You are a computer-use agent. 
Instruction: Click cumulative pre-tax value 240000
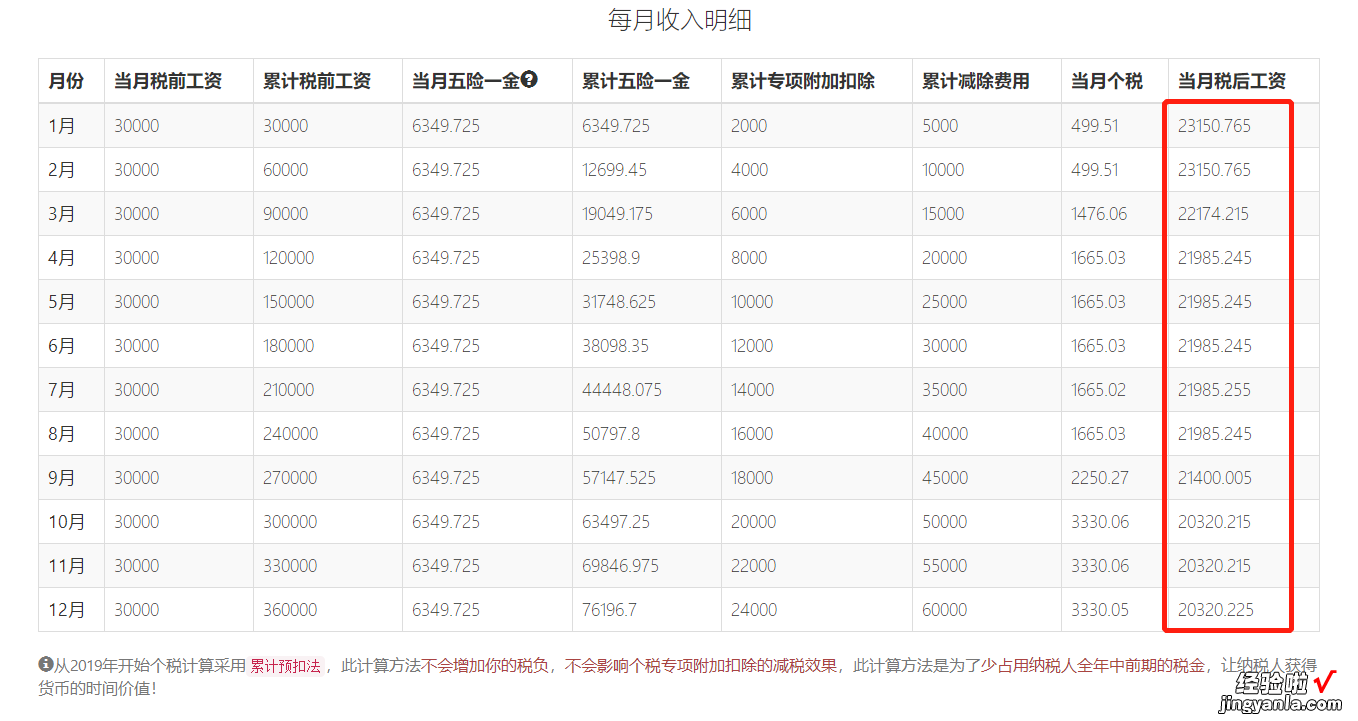[290, 434]
